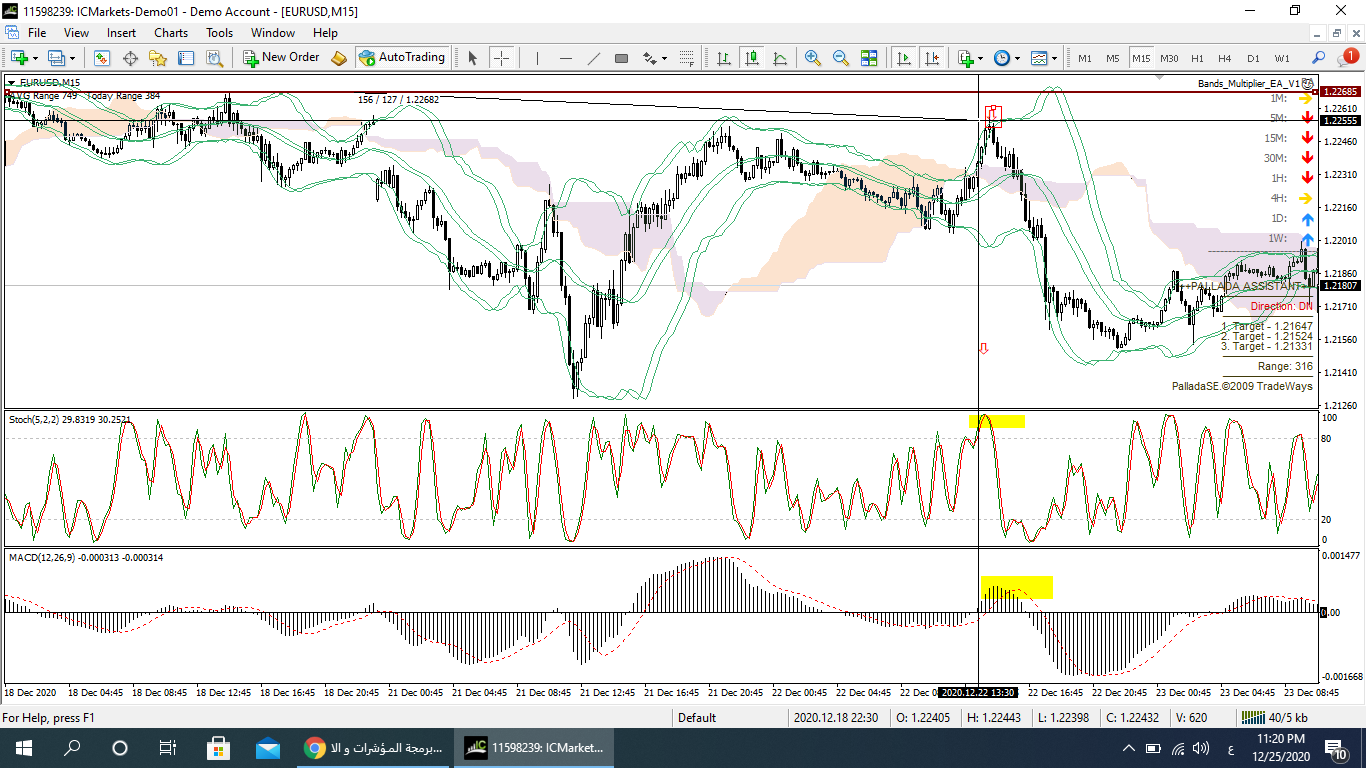Open the Charts menu
Image resolution: width=1366 pixels, height=768 pixels.
tap(171, 33)
